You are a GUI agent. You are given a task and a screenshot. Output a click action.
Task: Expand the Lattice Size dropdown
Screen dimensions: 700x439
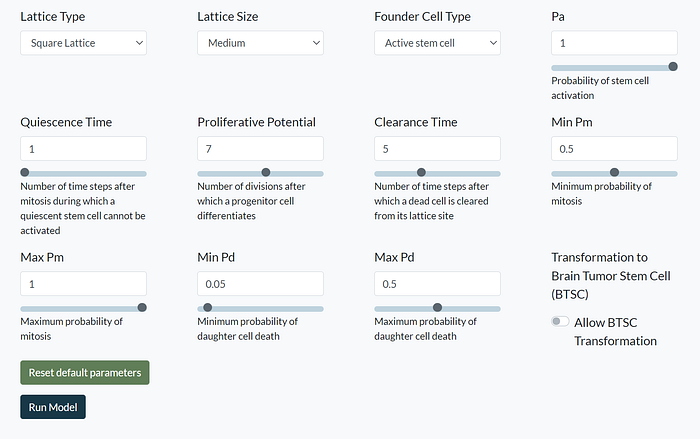(260, 43)
